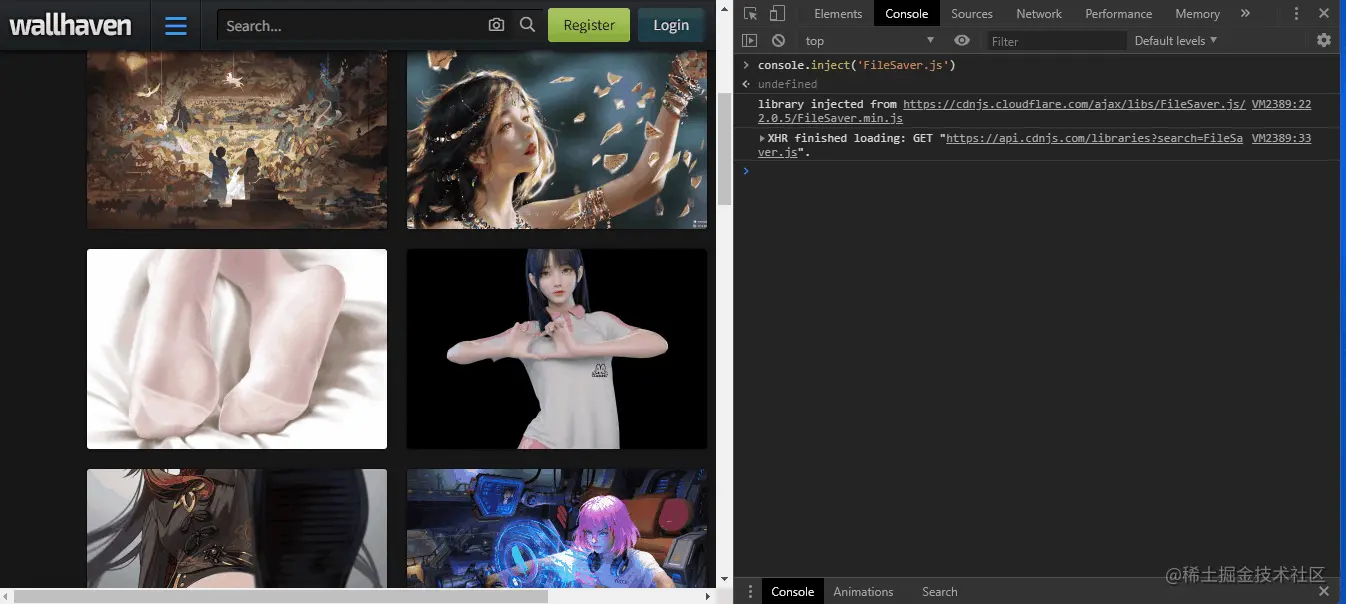The height and width of the screenshot is (604, 1346).
Task: Toggle the device toolbar icon
Action: [x=777, y=13]
